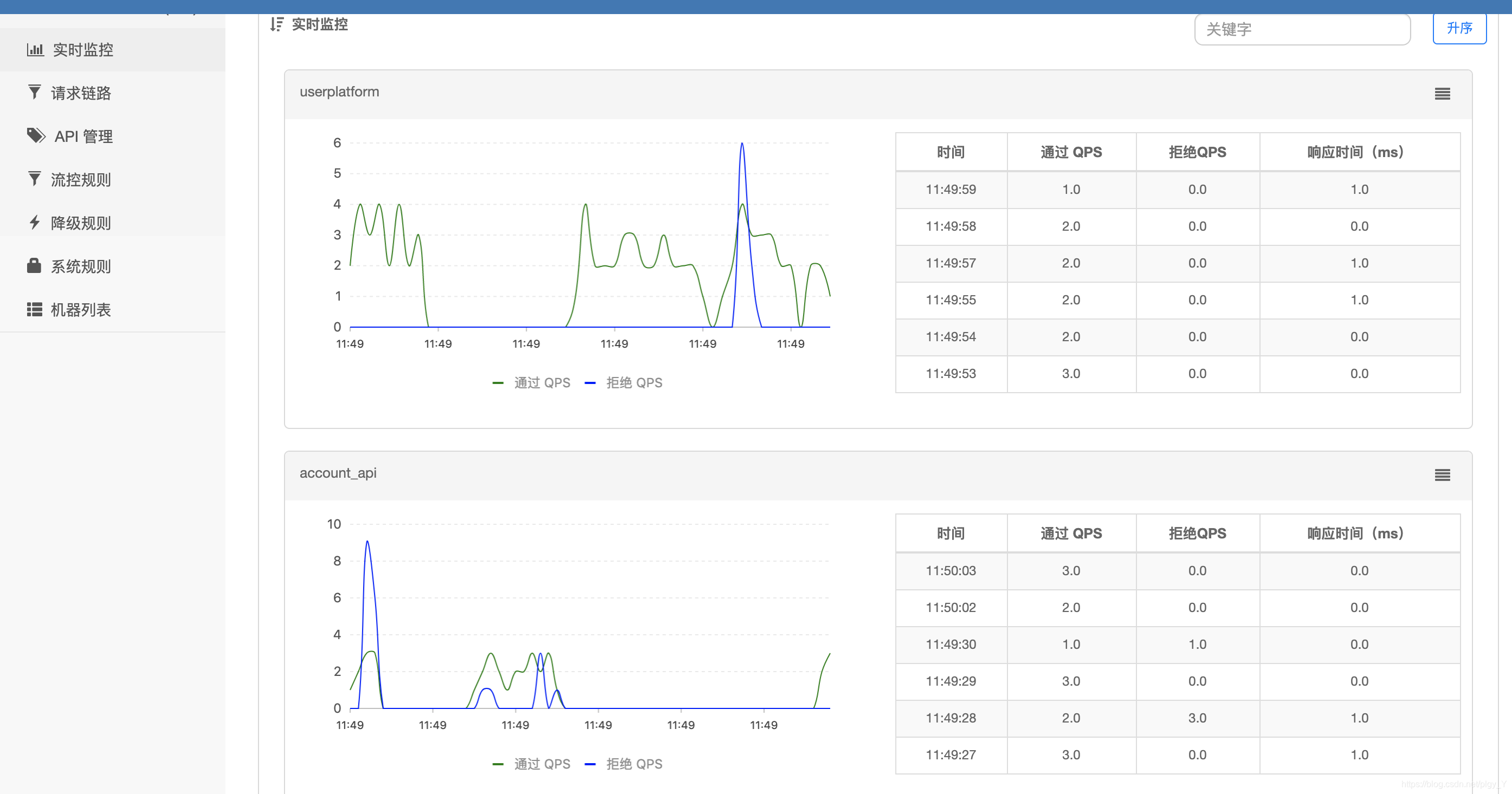Click the filter icon beside 请求链路
Viewport: 1512px width, 794px height.
[x=35, y=93]
